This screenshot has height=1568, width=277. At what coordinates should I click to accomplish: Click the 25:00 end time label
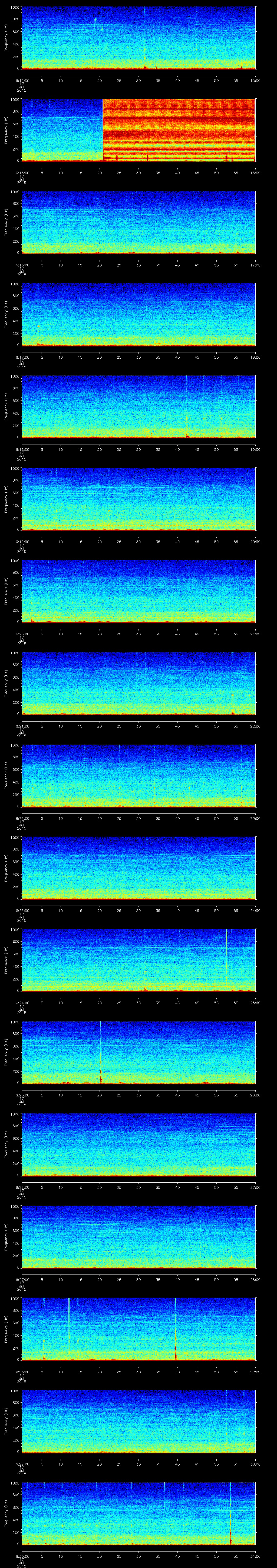point(256,1003)
